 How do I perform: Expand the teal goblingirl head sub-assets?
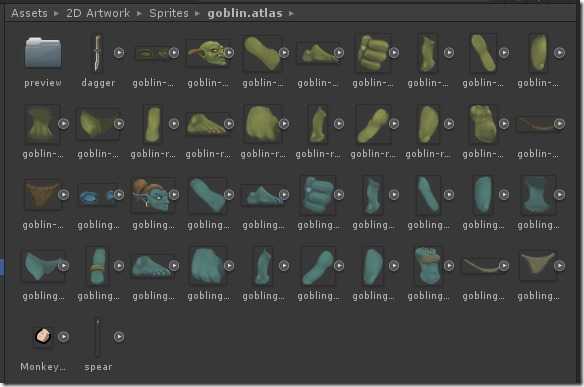[x=174, y=194]
